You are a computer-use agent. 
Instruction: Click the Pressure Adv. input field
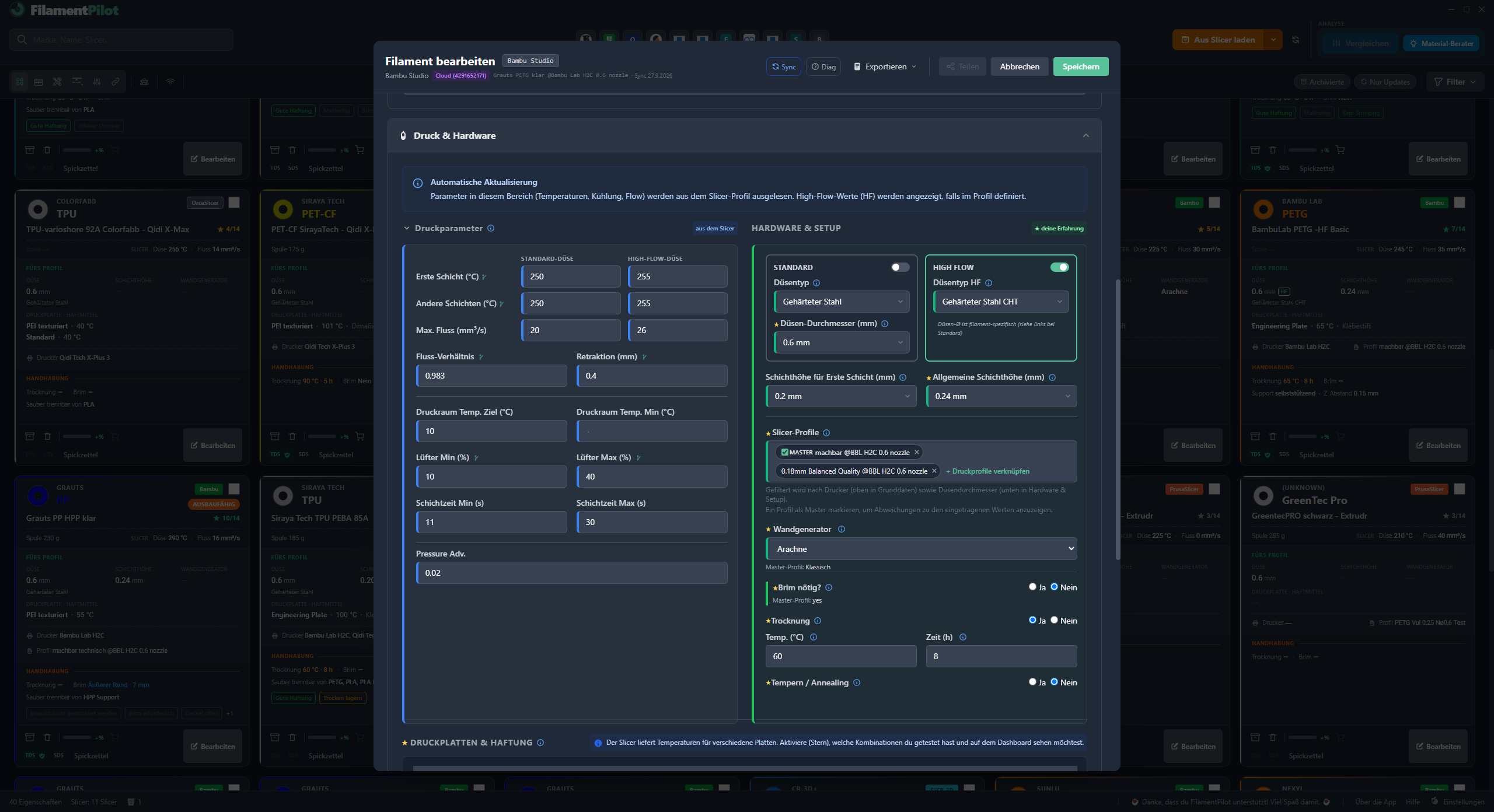coord(572,573)
